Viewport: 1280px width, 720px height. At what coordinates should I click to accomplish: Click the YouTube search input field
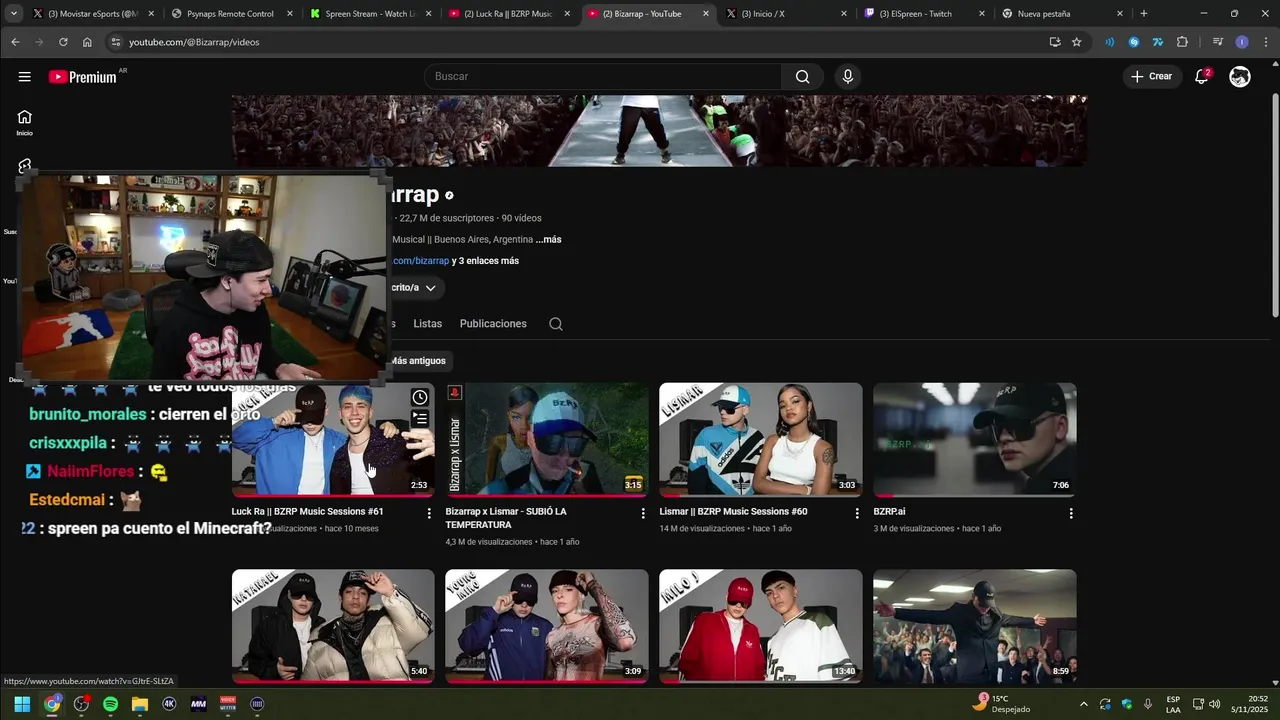604,77
